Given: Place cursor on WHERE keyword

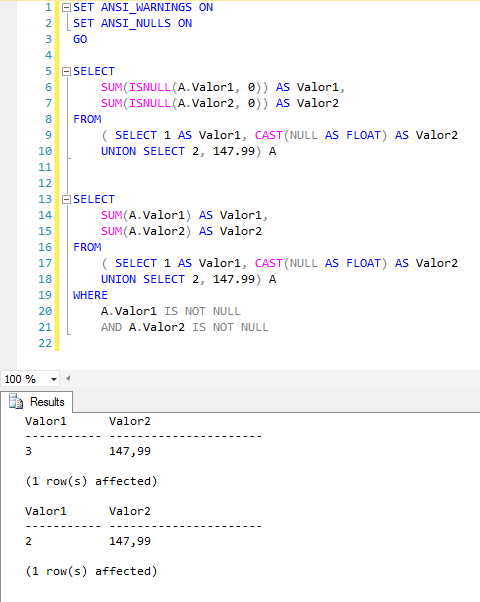Looking at the screenshot, I should [90, 295].
